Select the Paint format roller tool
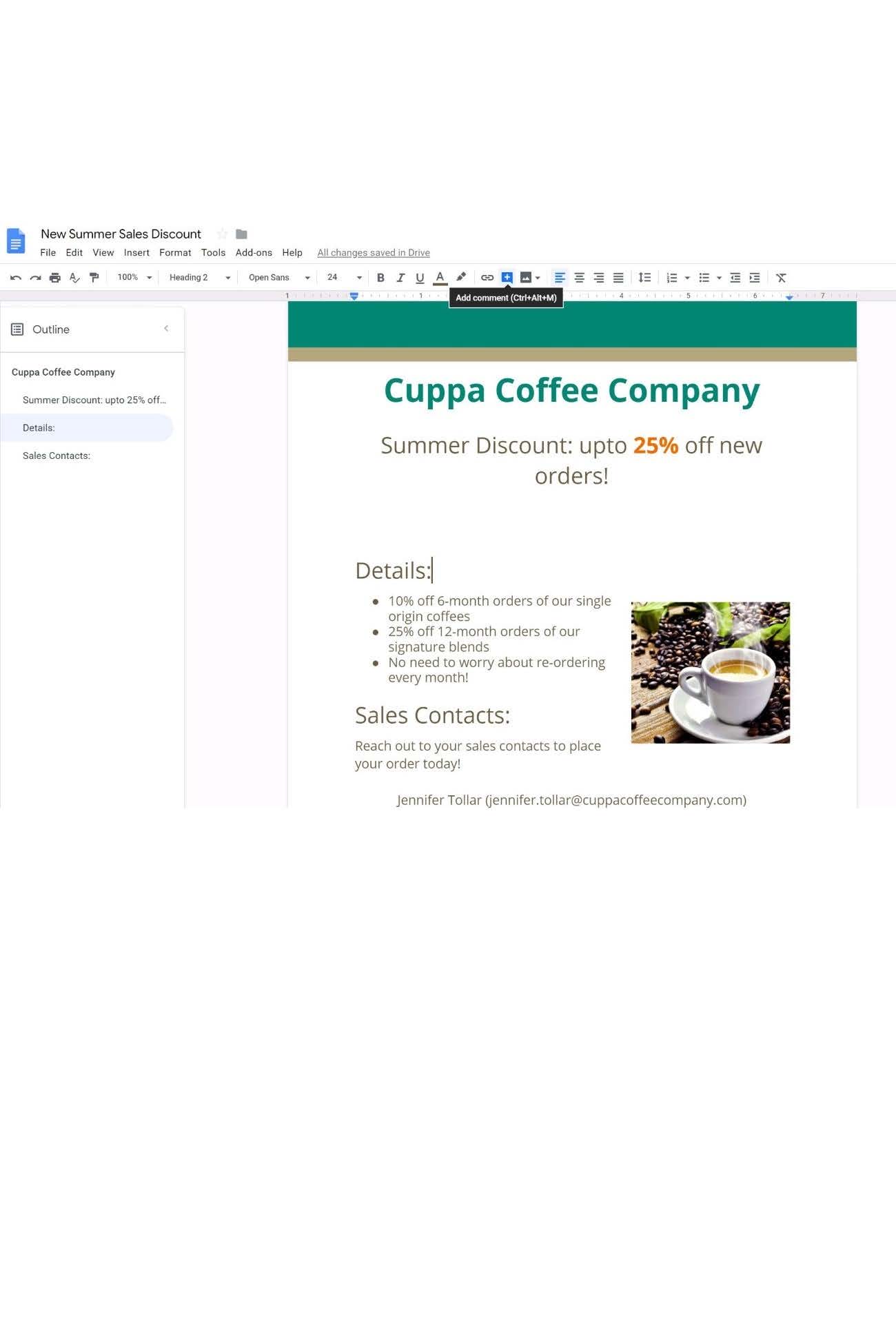 pyautogui.click(x=94, y=278)
